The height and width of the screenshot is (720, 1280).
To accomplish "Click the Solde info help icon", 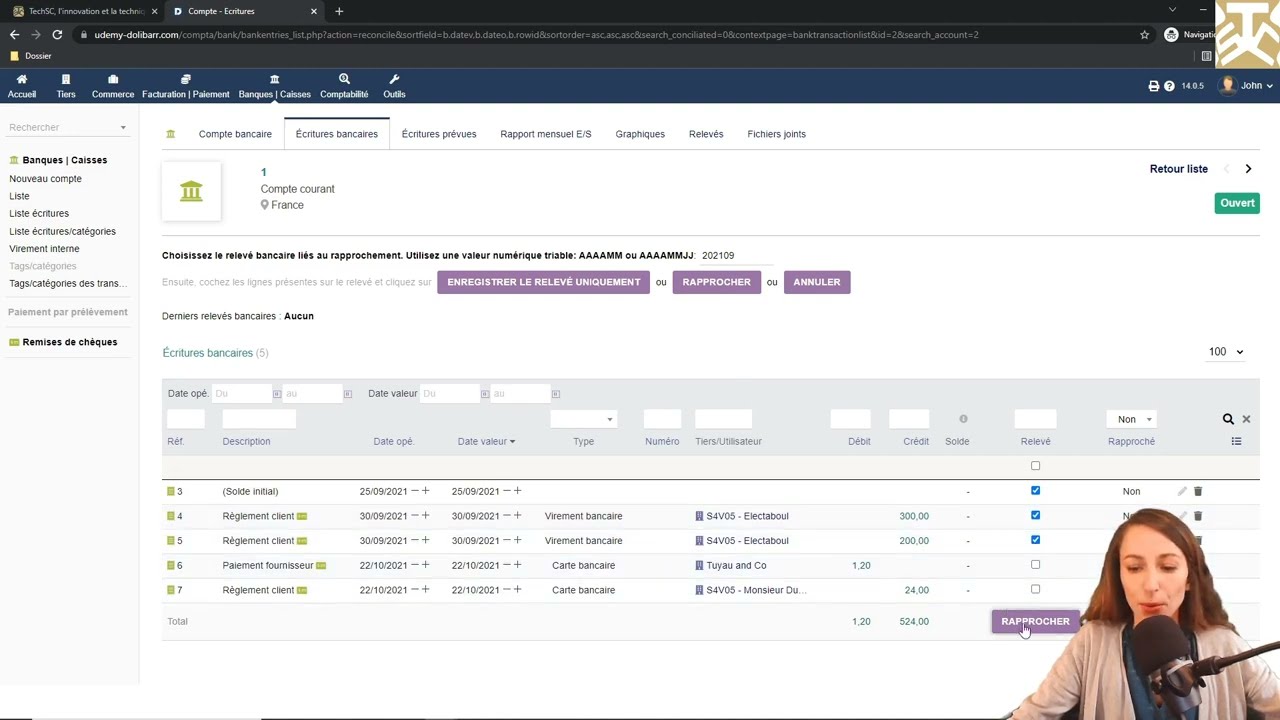I will (x=963, y=419).
